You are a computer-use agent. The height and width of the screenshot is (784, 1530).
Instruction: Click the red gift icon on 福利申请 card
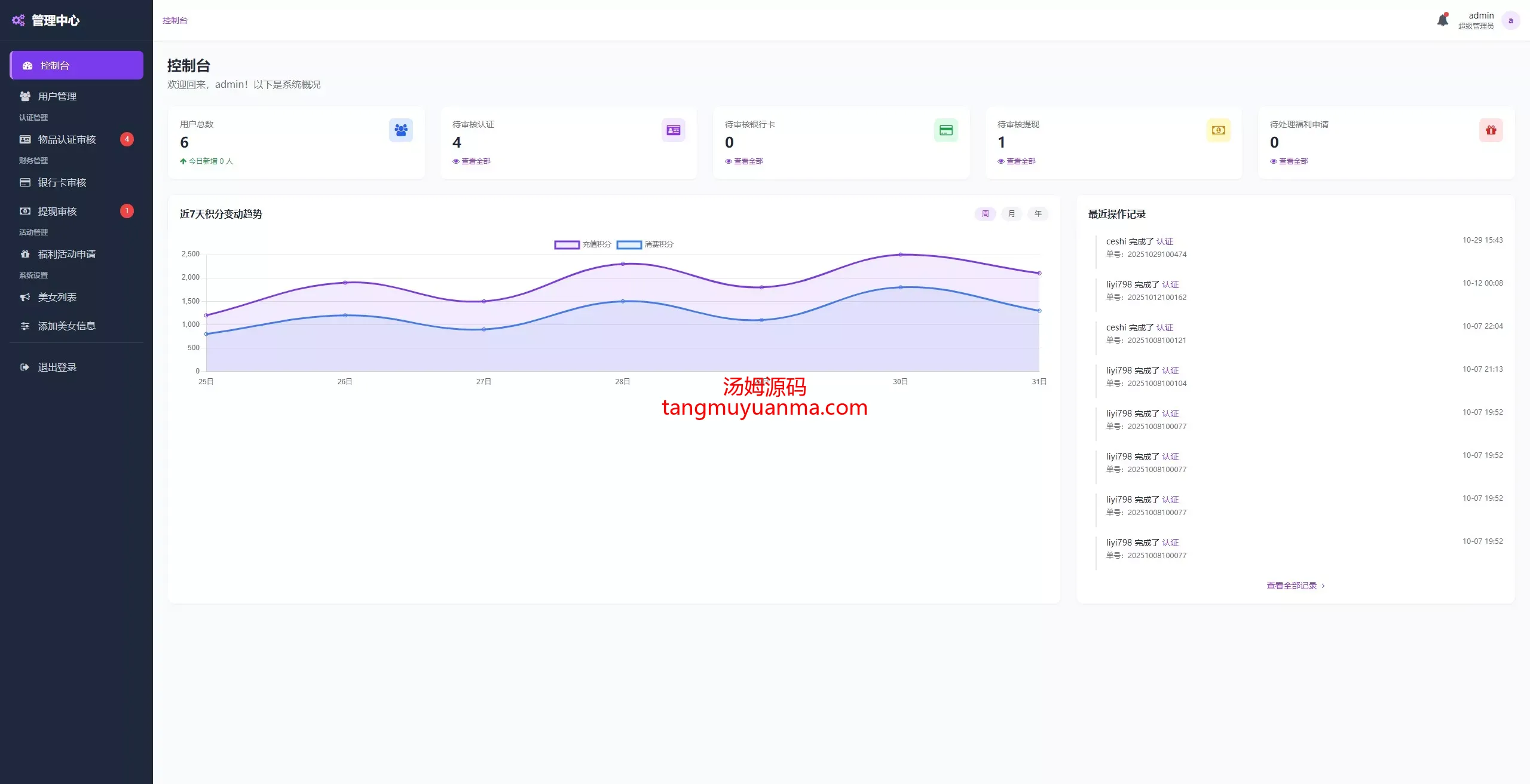(1491, 130)
